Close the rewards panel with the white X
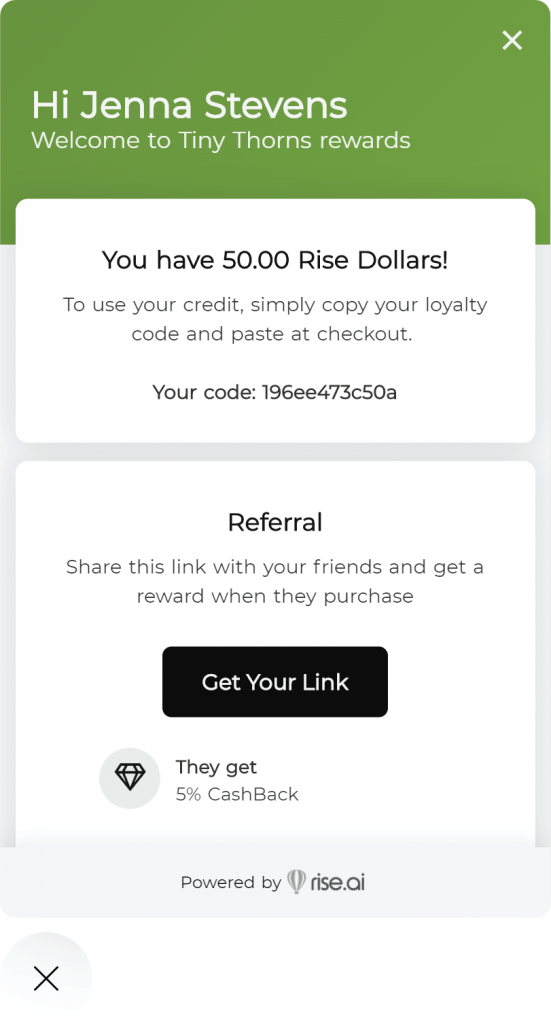The image size is (551, 1024). point(512,40)
